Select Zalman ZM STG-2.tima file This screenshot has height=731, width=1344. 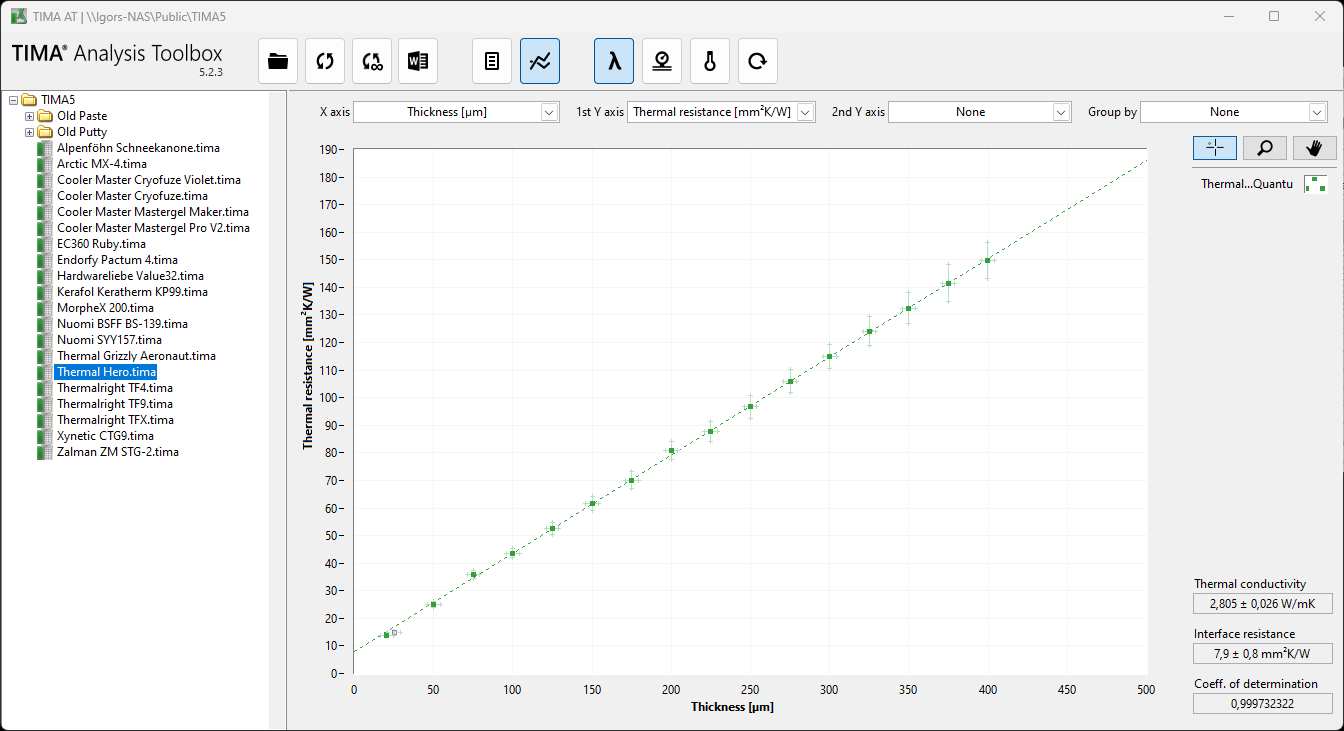click(x=118, y=452)
